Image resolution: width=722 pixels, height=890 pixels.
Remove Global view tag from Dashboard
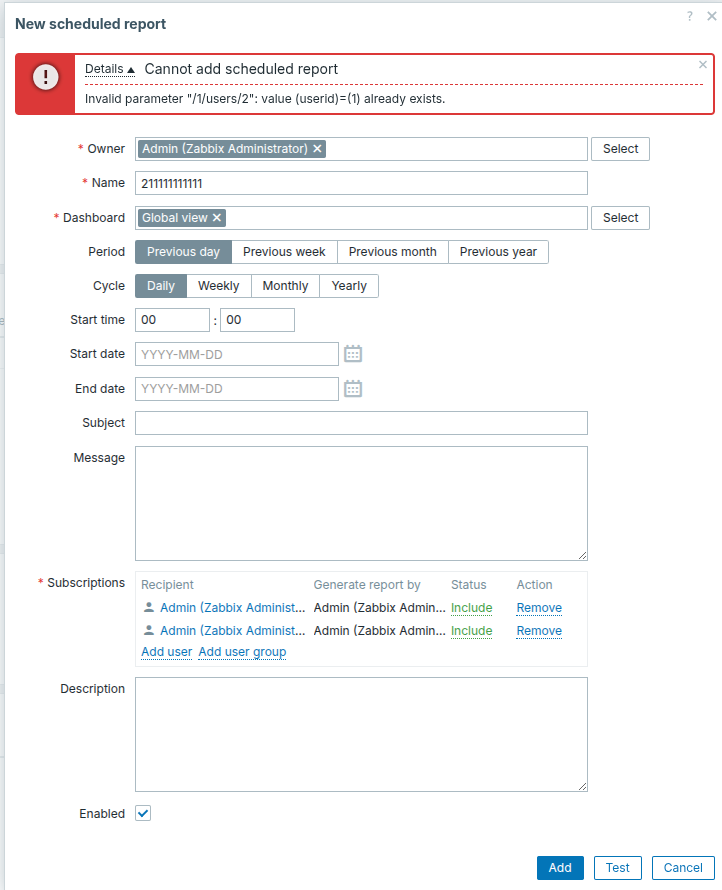(217, 218)
